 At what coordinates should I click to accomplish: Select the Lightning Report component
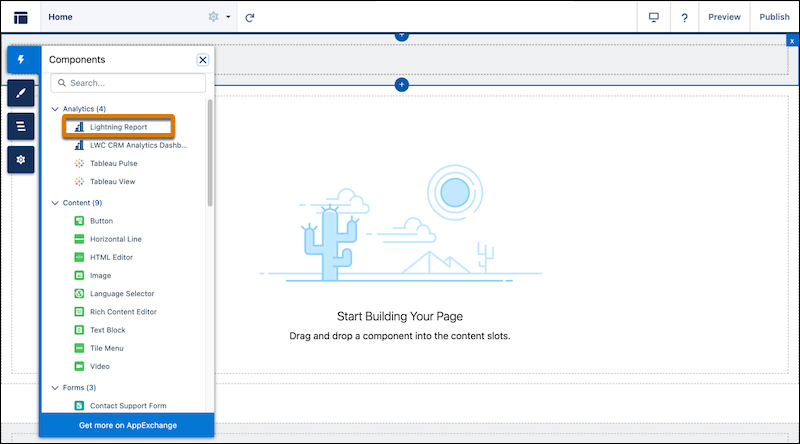click(x=118, y=127)
